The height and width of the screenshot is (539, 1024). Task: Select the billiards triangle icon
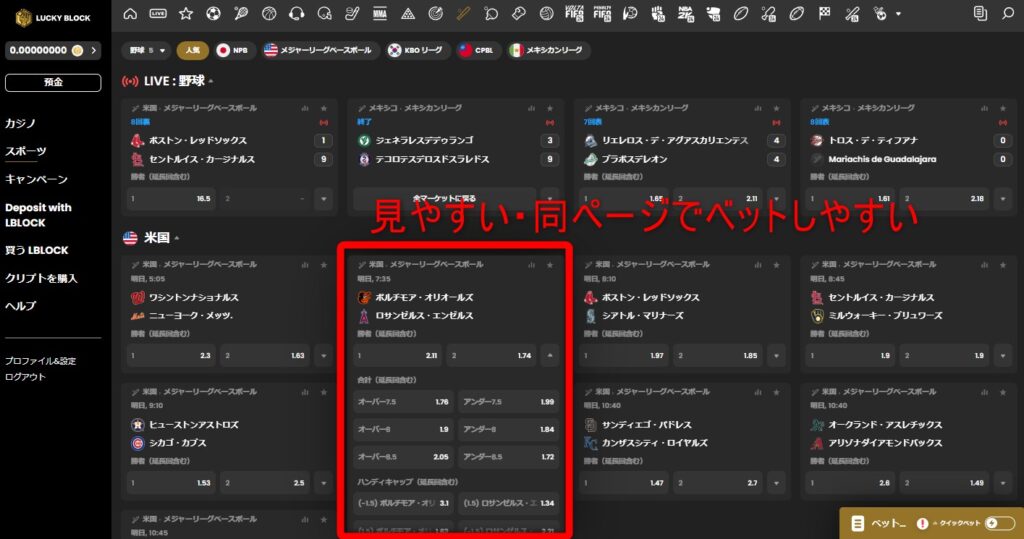[x=408, y=14]
